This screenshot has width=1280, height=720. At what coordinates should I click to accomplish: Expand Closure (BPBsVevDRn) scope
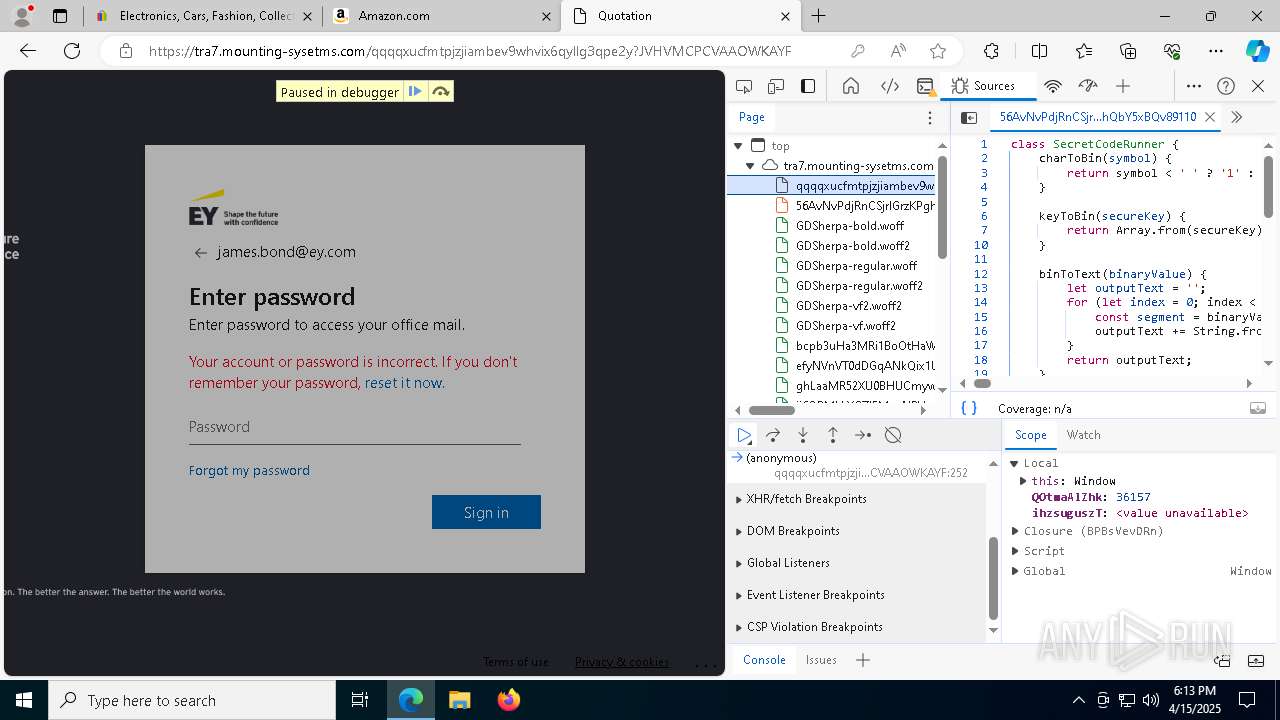click(x=1014, y=531)
